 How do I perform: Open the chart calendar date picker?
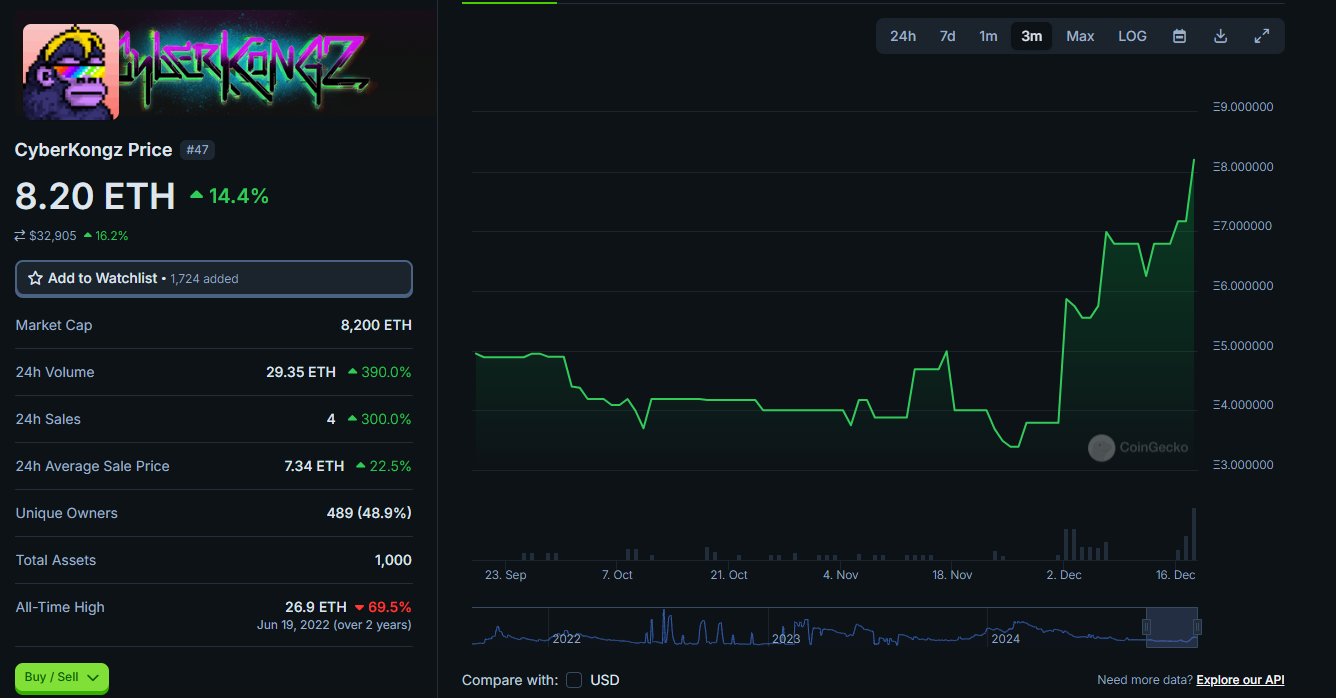(1179, 36)
